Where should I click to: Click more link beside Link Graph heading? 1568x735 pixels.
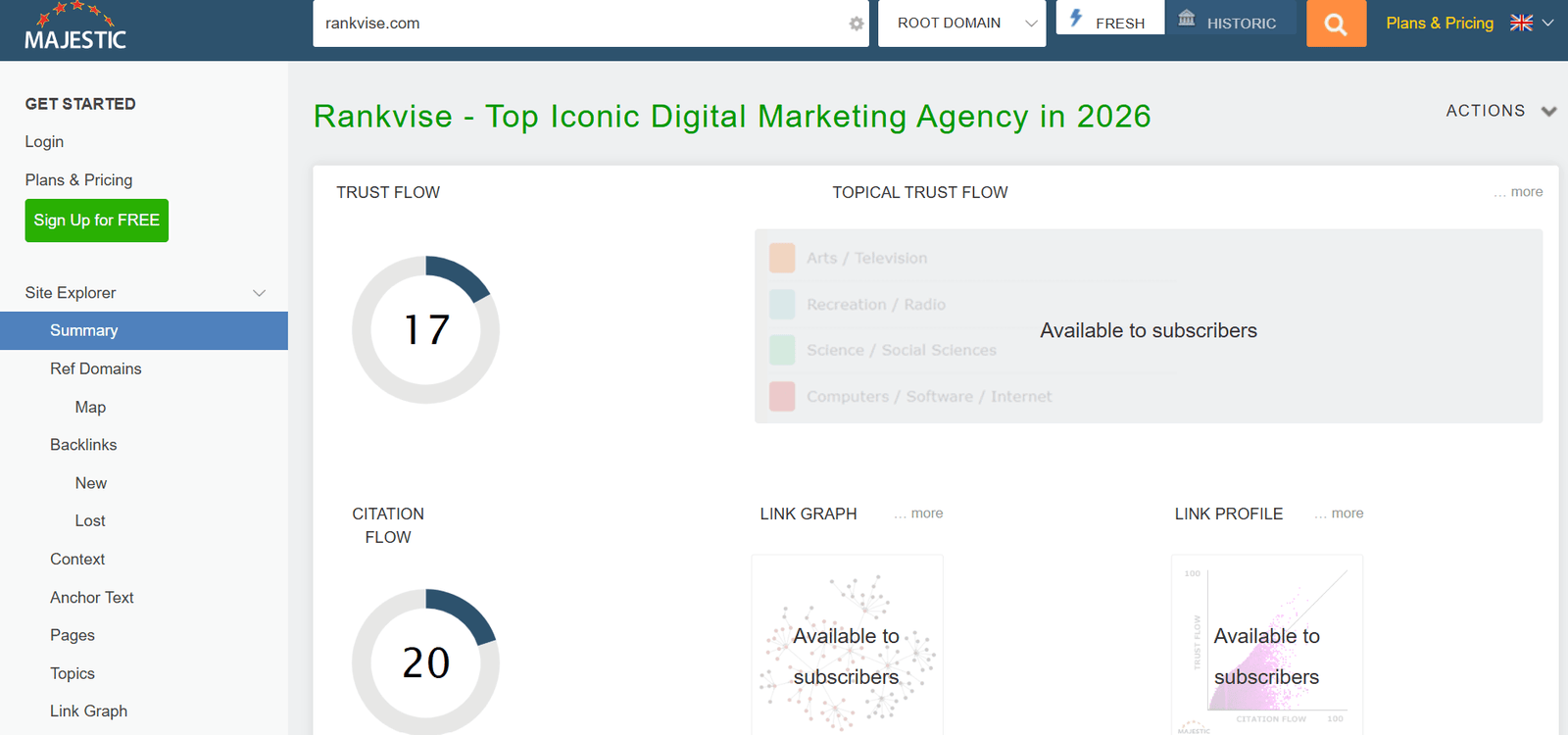(x=918, y=514)
